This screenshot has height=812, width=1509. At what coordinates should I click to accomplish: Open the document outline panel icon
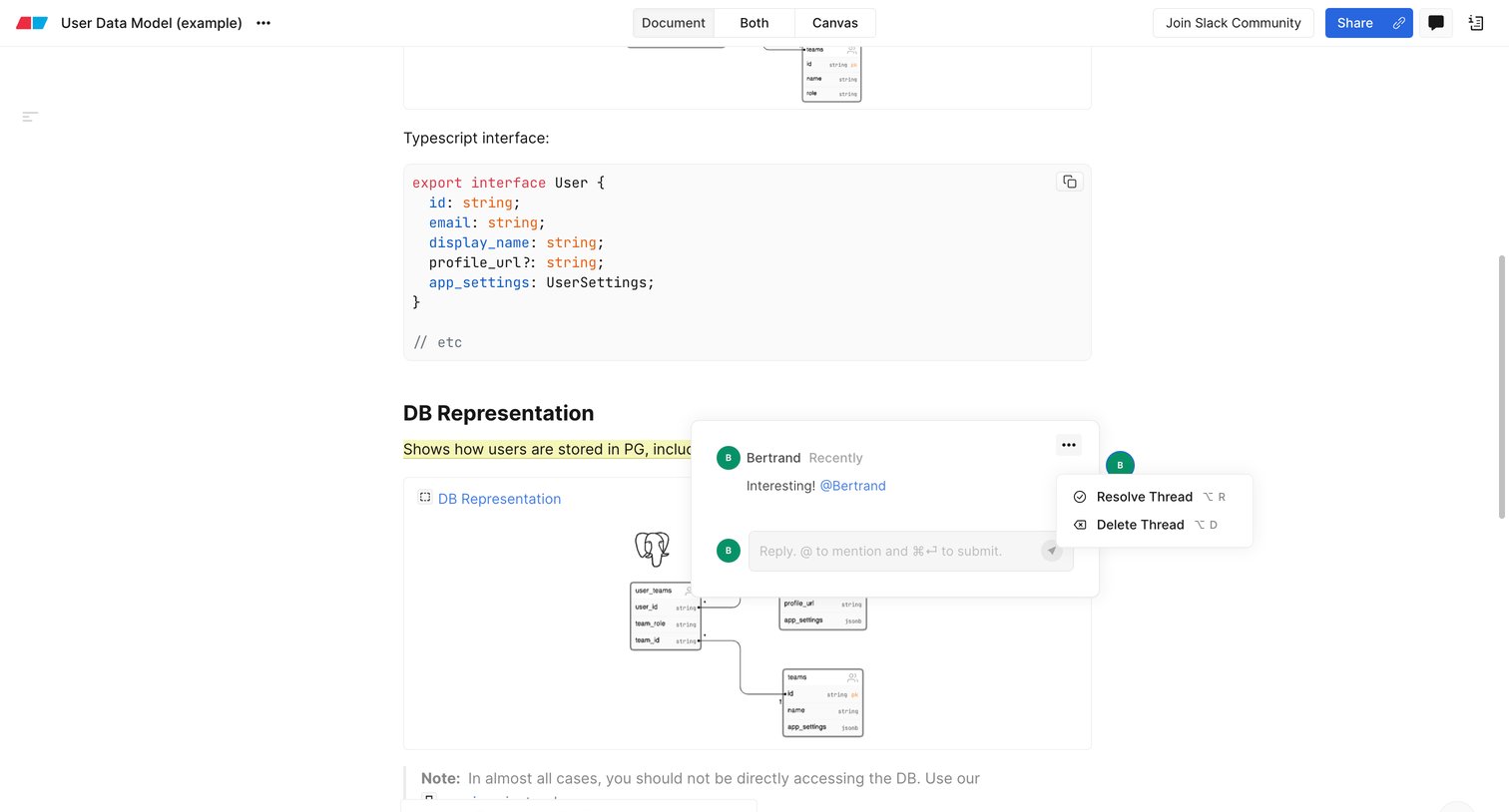pyautogui.click(x=1476, y=23)
